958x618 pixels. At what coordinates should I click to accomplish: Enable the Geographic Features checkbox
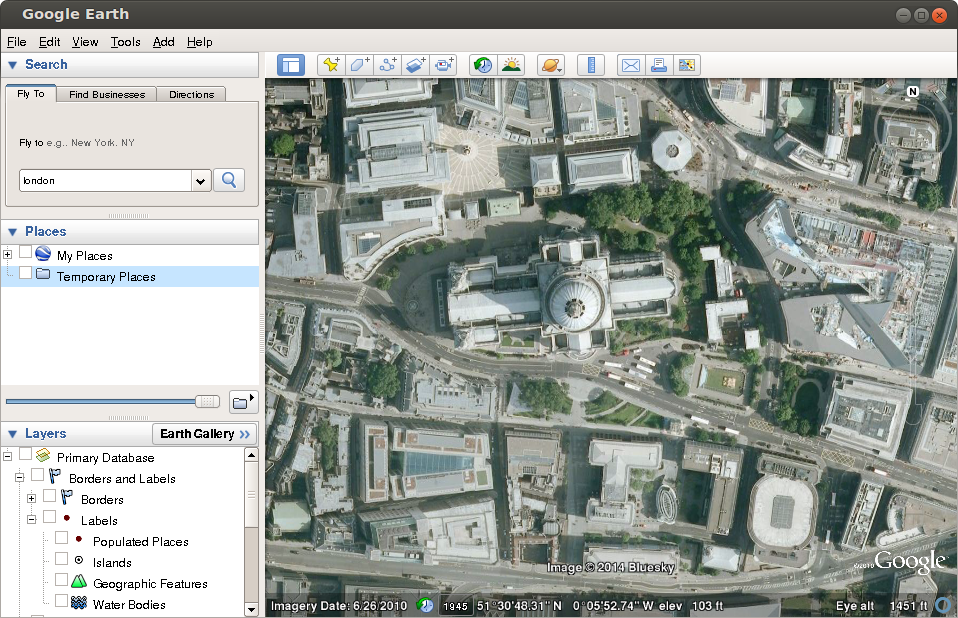point(61,580)
